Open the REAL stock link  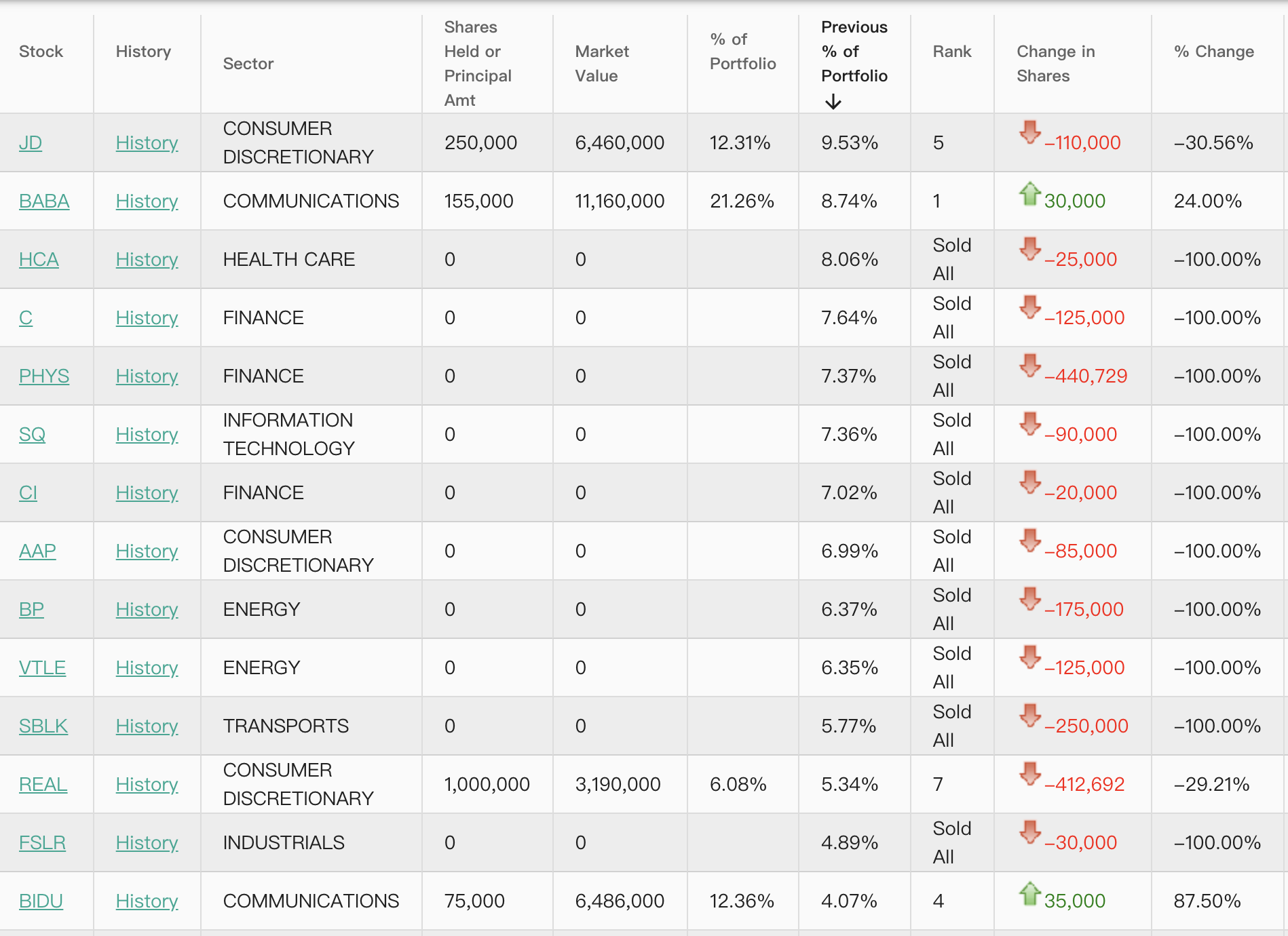pyautogui.click(x=43, y=784)
